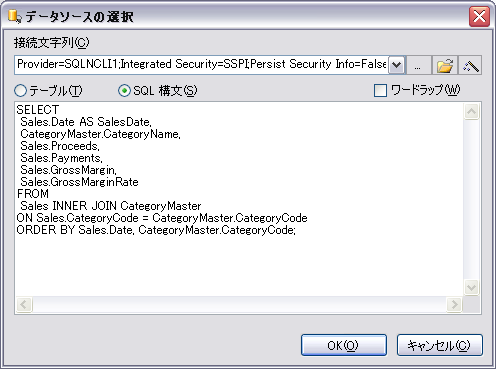Screen dimensions: 496x369
Task: Click the ellipsis browse button
Action: (418, 65)
